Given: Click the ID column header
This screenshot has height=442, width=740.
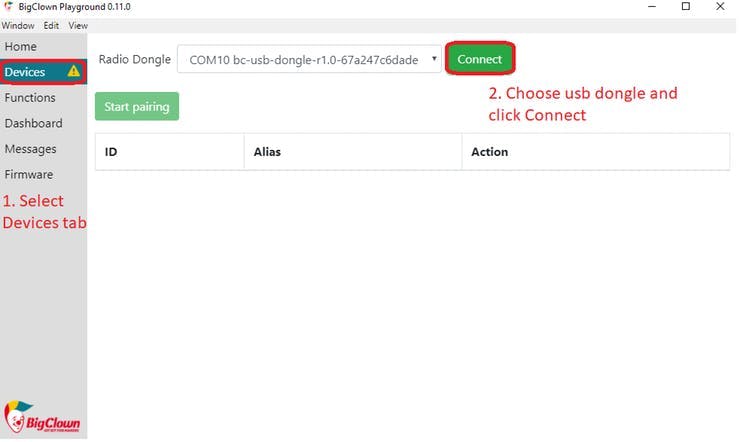Looking at the screenshot, I should [x=112, y=152].
